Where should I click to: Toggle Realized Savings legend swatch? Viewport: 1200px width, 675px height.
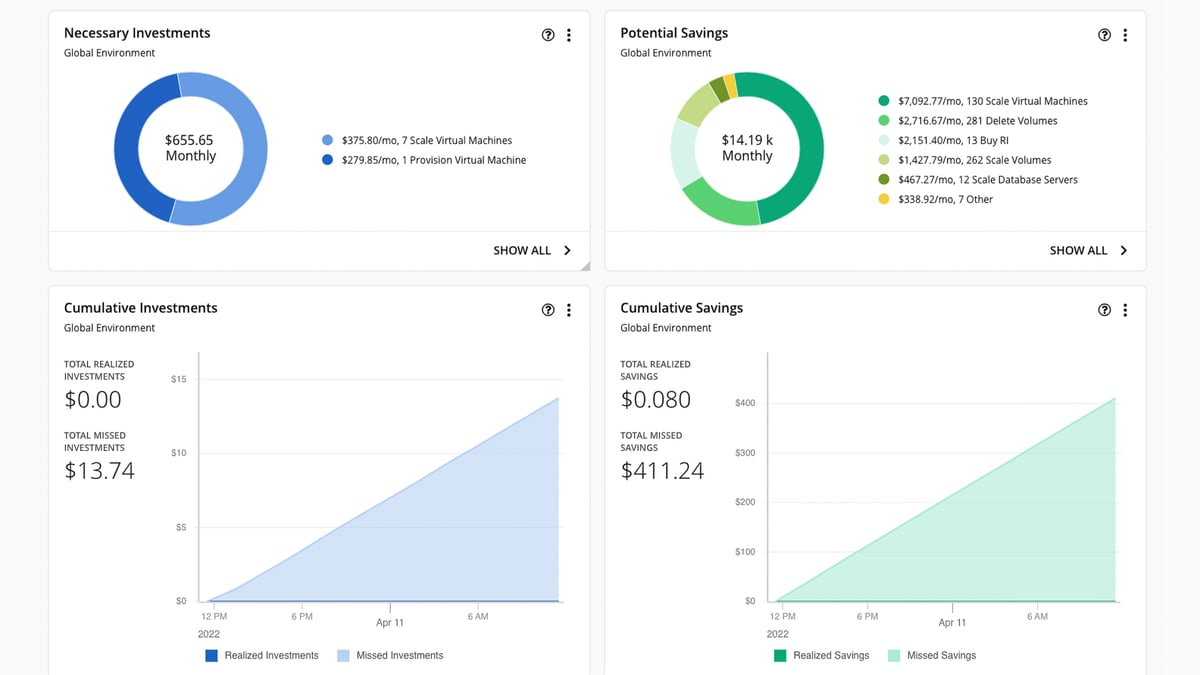pyautogui.click(x=780, y=656)
